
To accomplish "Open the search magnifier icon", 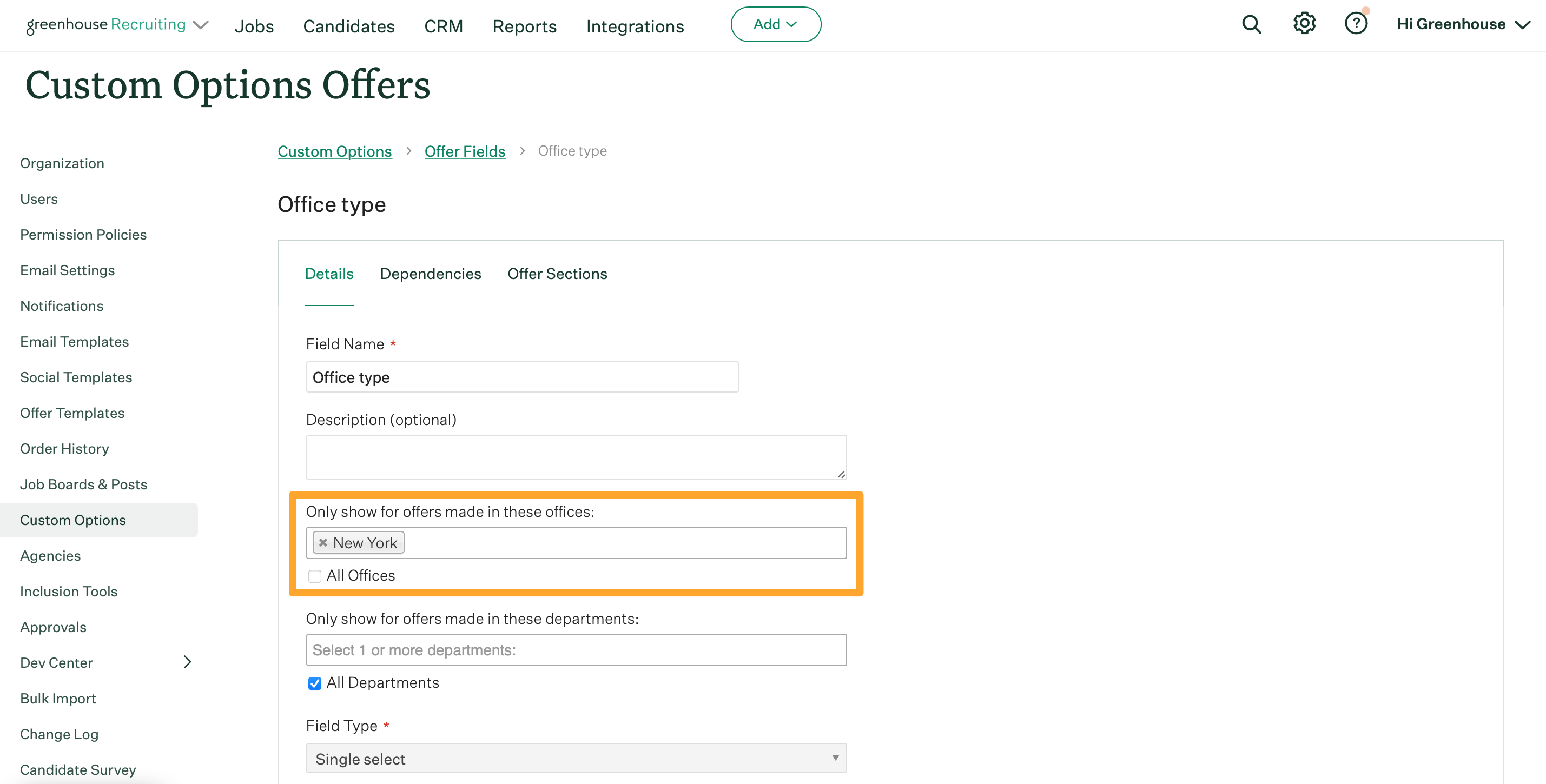I will tap(1251, 24).
